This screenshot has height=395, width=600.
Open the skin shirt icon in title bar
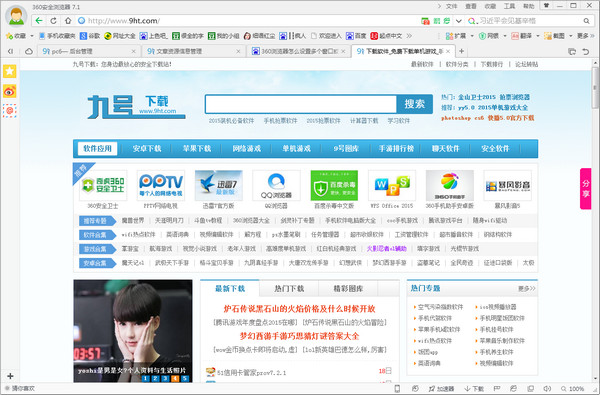546,5
